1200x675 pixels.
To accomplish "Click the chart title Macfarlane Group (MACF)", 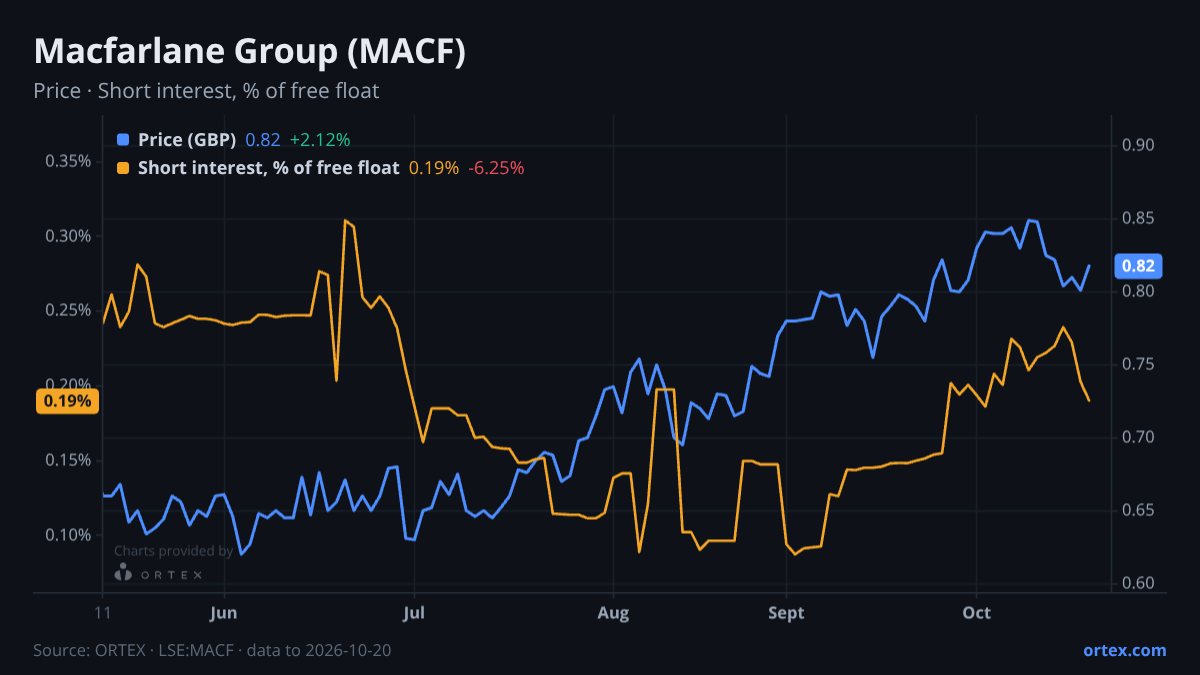I will click(249, 52).
